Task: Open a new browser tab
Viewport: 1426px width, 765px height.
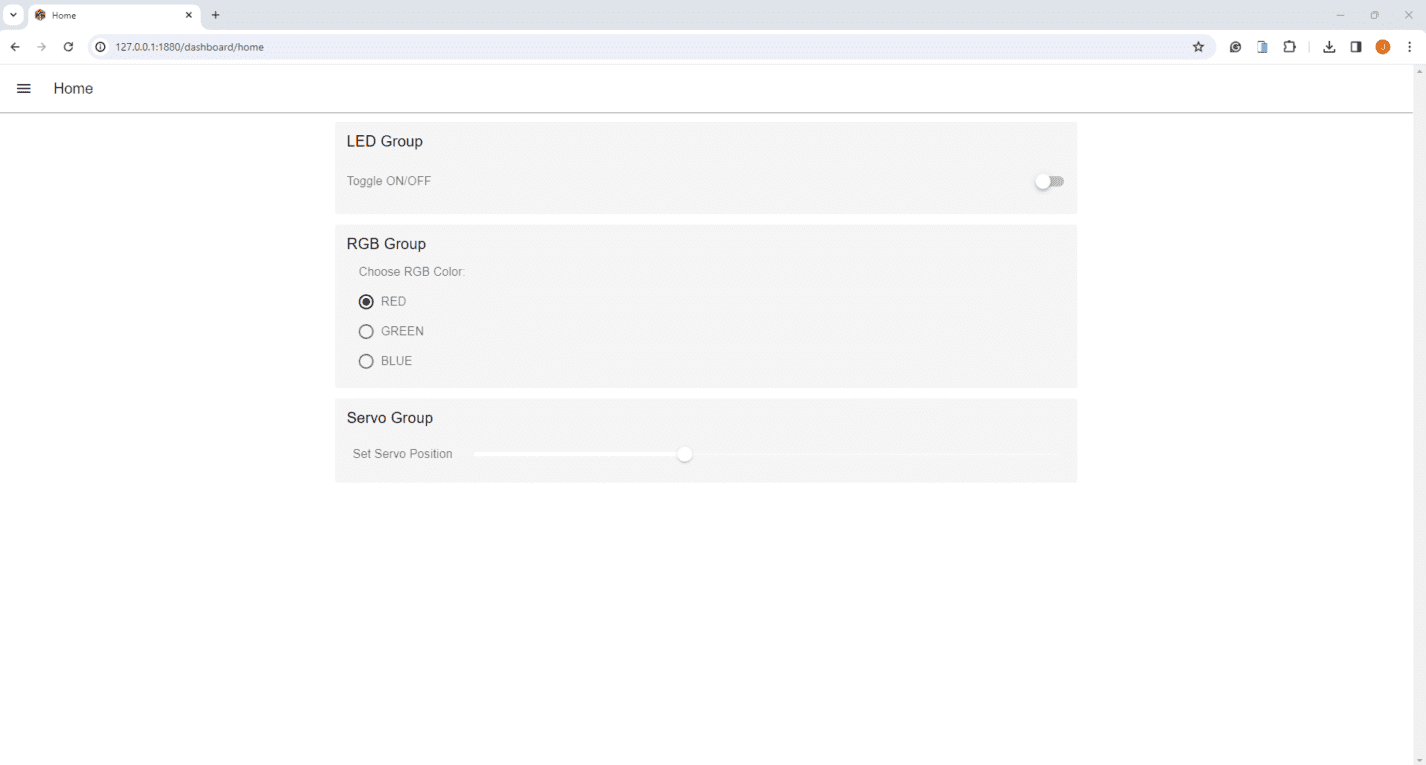Action: (x=215, y=15)
